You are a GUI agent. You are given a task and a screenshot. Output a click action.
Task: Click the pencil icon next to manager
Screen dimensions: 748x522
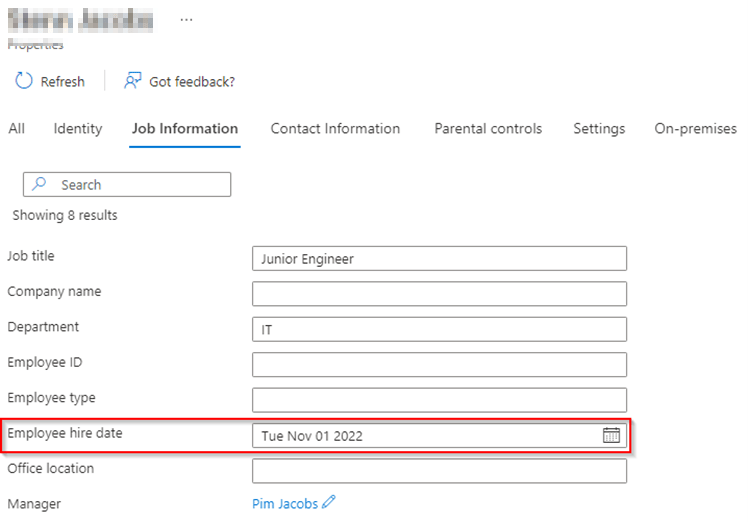(329, 503)
